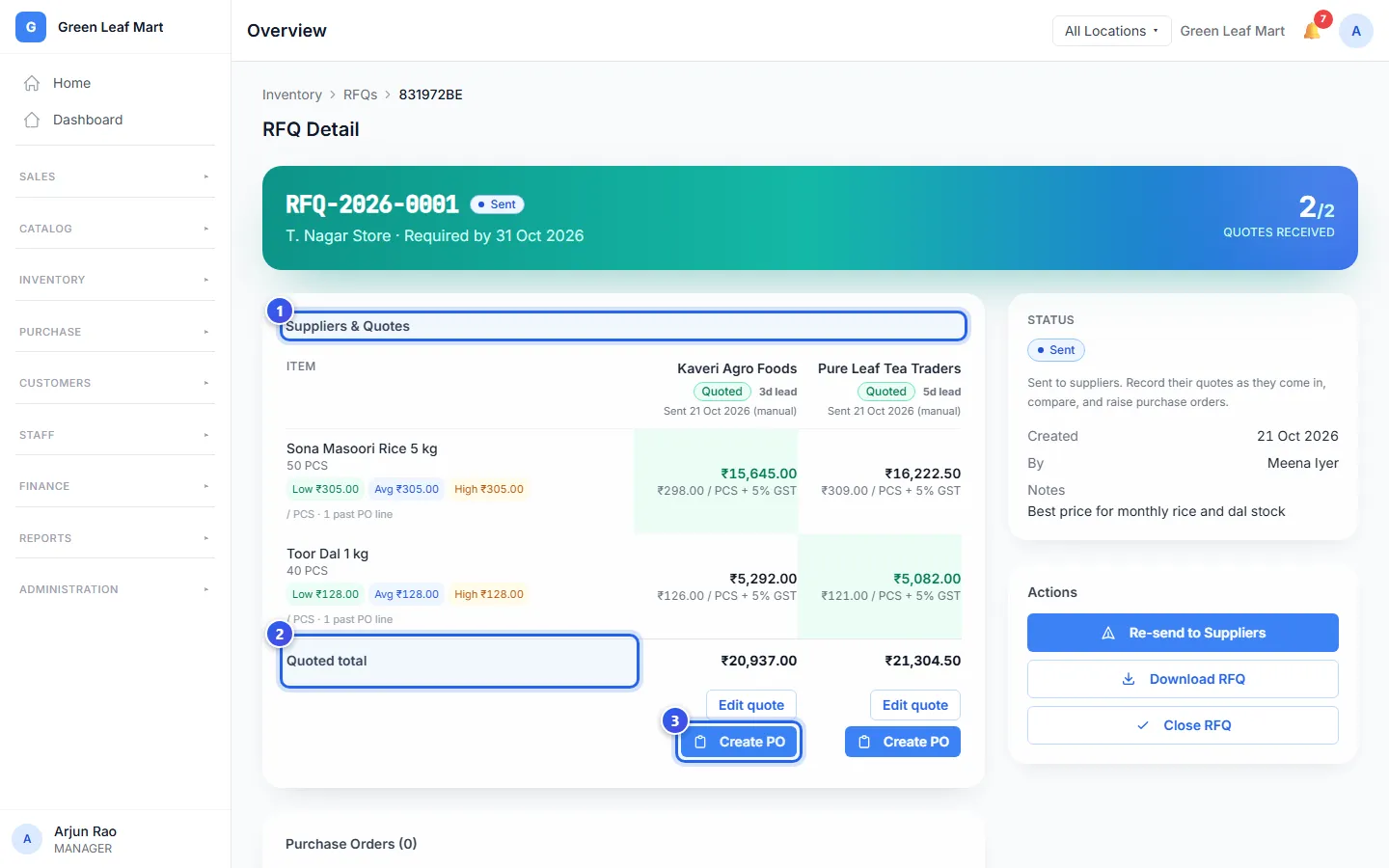Screen dimensions: 1389x868
Task: Open the All Locations dropdown
Action: pos(1111,31)
